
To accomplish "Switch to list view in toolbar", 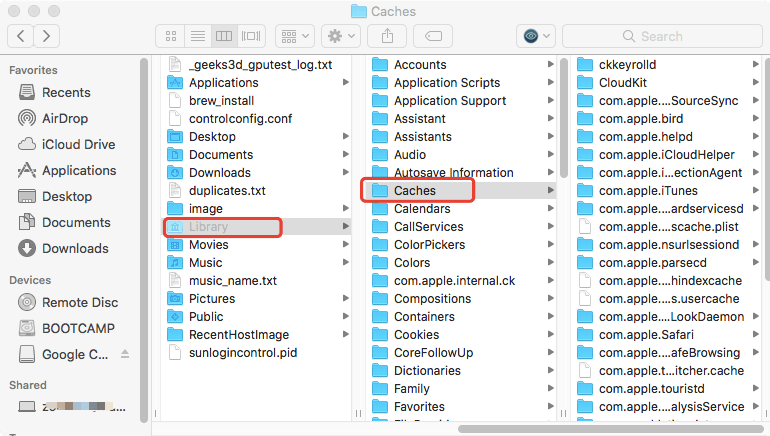I will (x=198, y=36).
